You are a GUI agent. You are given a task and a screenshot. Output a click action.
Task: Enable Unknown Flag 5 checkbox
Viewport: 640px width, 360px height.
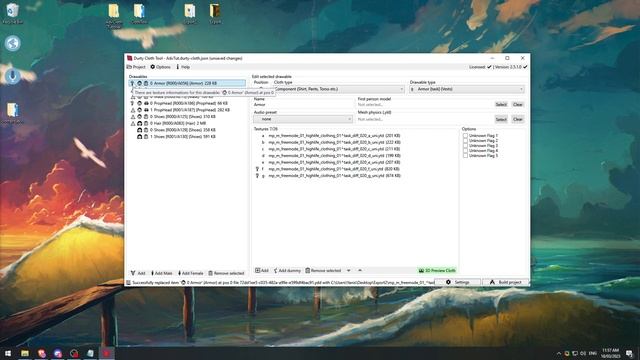(465, 156)
